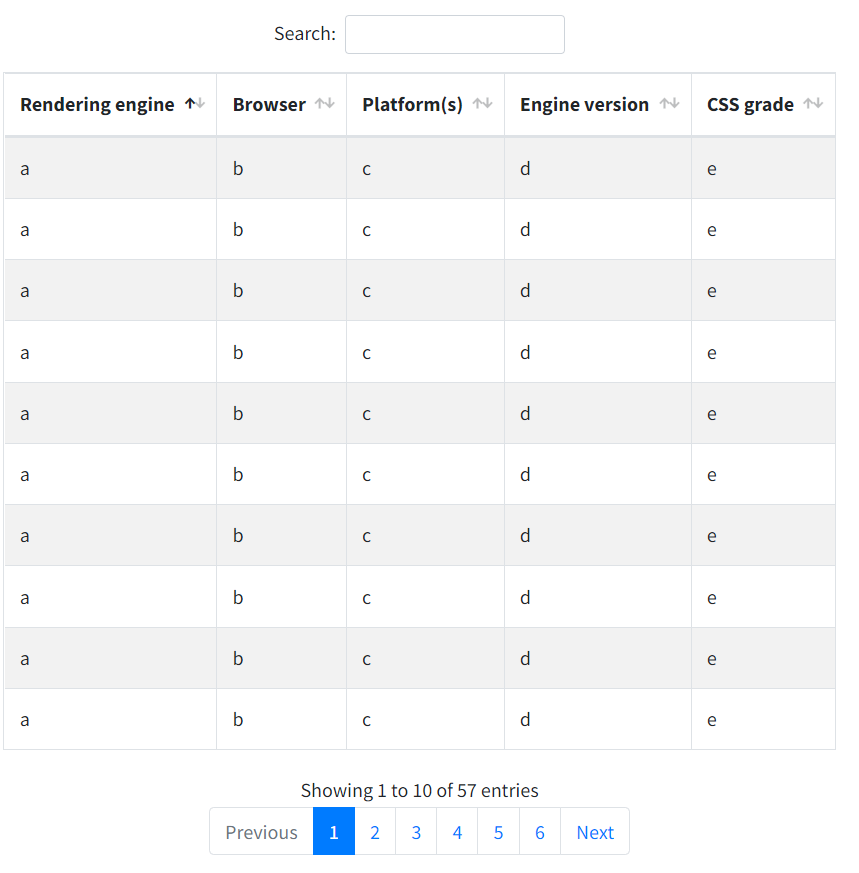Go to the Previous page
The image size is (859, 873).
261,832
